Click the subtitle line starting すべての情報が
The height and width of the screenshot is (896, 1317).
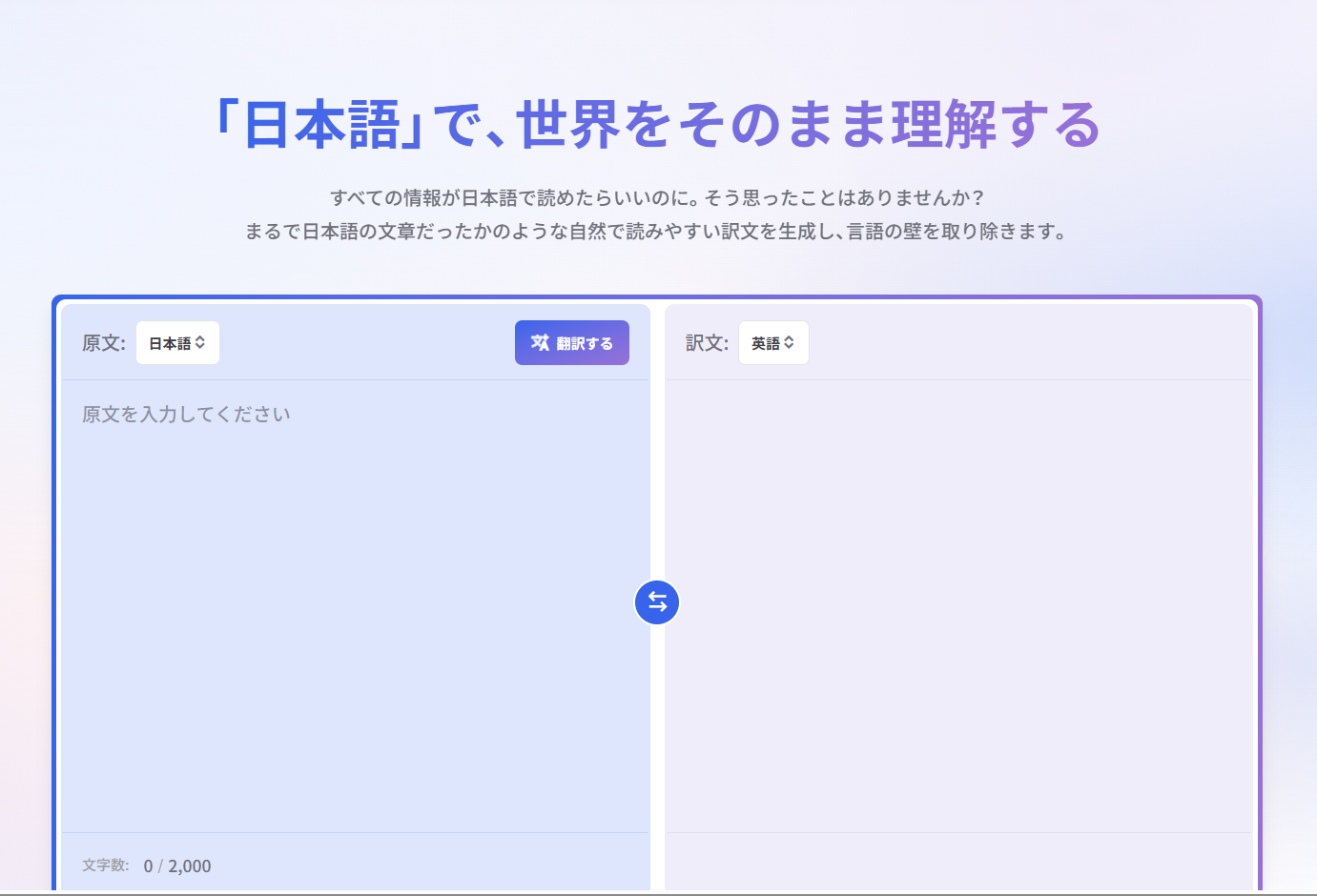click(657, 198)
